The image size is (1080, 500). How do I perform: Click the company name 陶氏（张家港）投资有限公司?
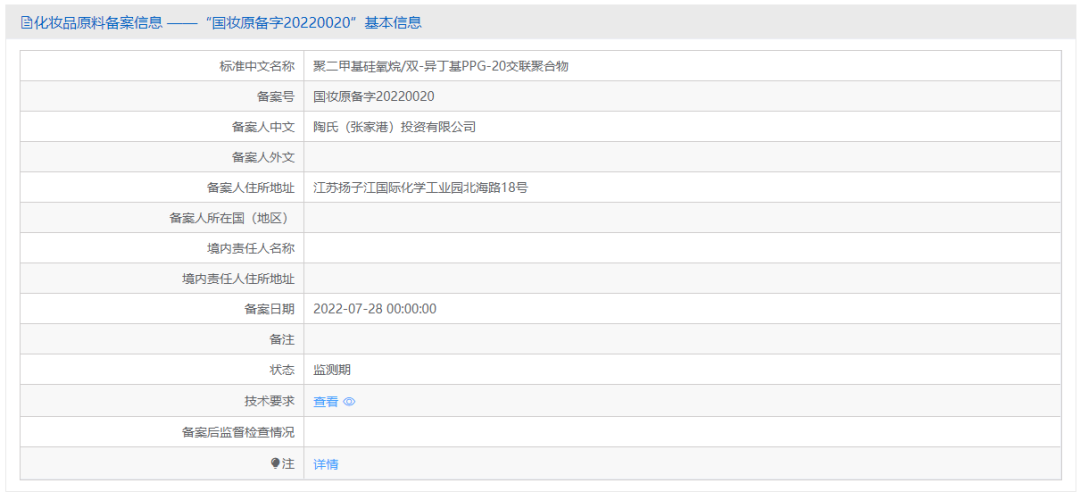click(x=394, y=127)
